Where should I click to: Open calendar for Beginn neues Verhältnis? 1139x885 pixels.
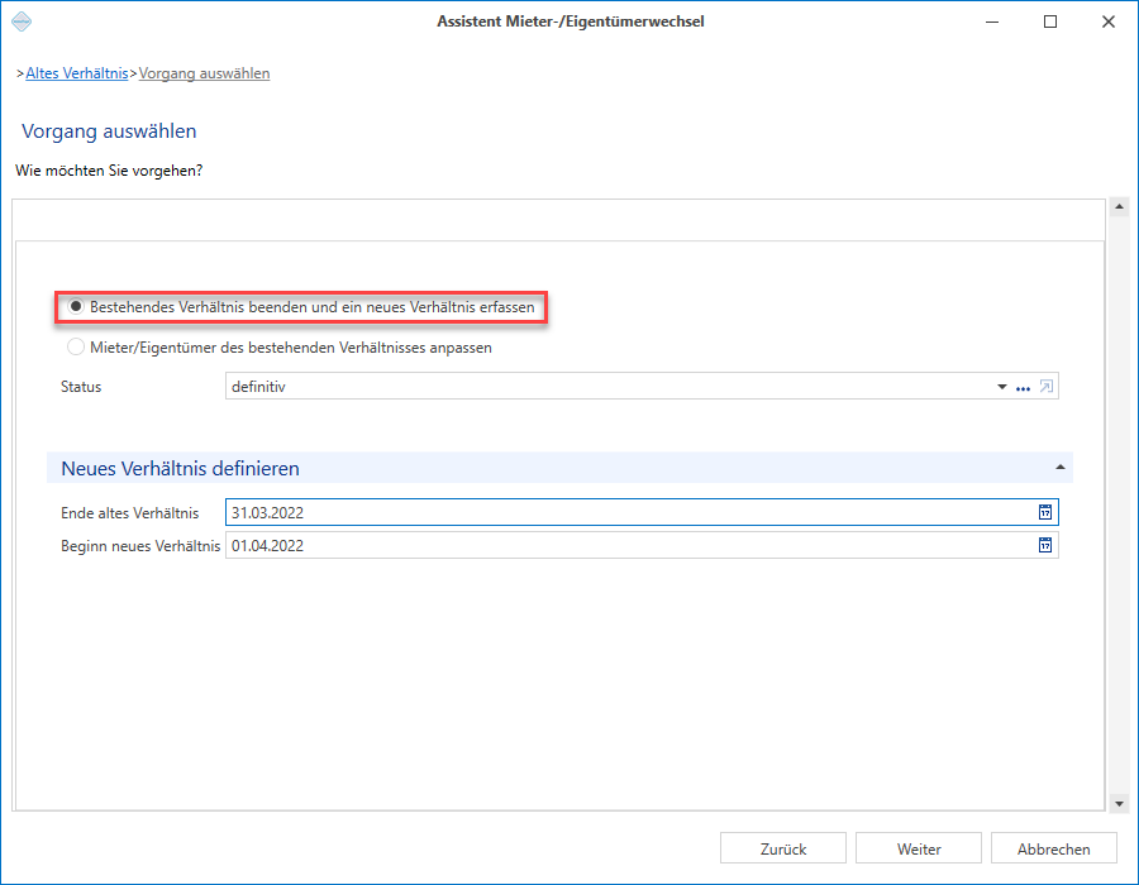(1045, 545)
